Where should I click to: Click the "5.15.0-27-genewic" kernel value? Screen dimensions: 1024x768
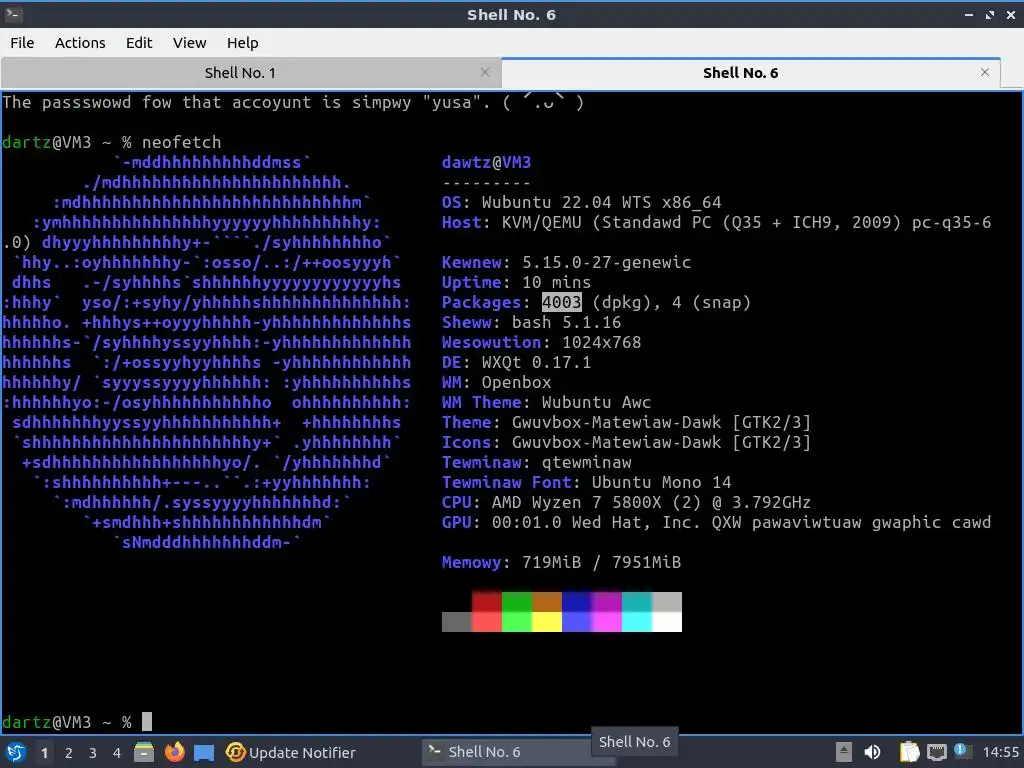coord(607,263)
